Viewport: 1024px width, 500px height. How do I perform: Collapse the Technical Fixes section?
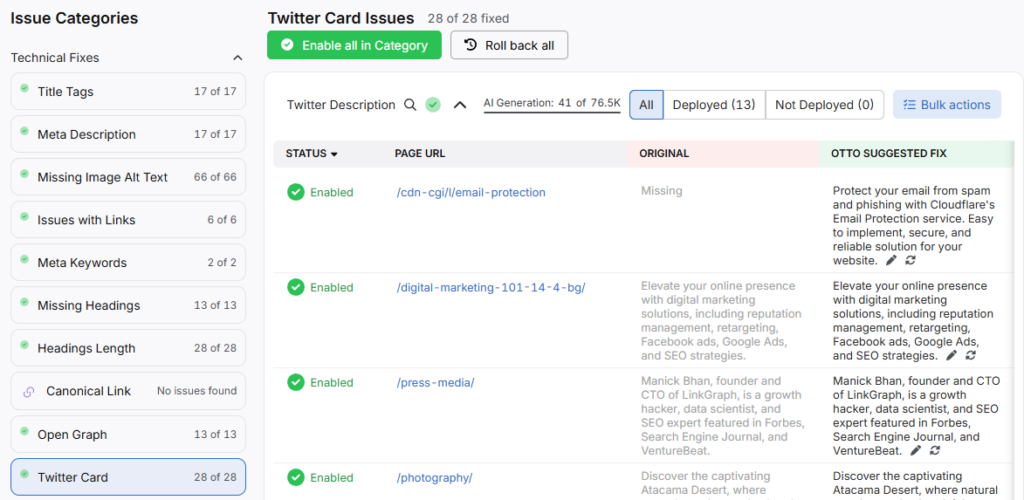pos(238,58)
